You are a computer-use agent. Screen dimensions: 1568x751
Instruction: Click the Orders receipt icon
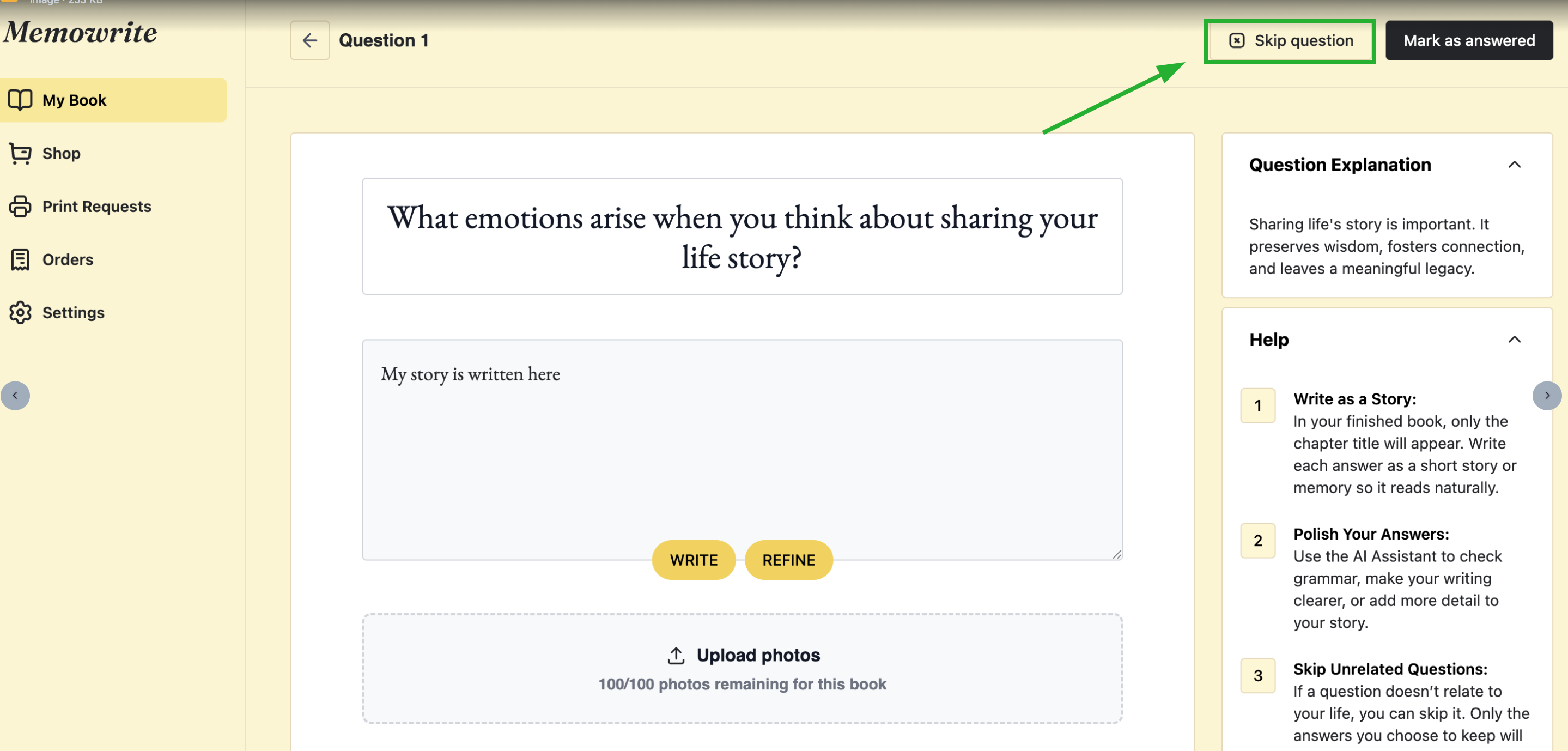coord(20,259)
